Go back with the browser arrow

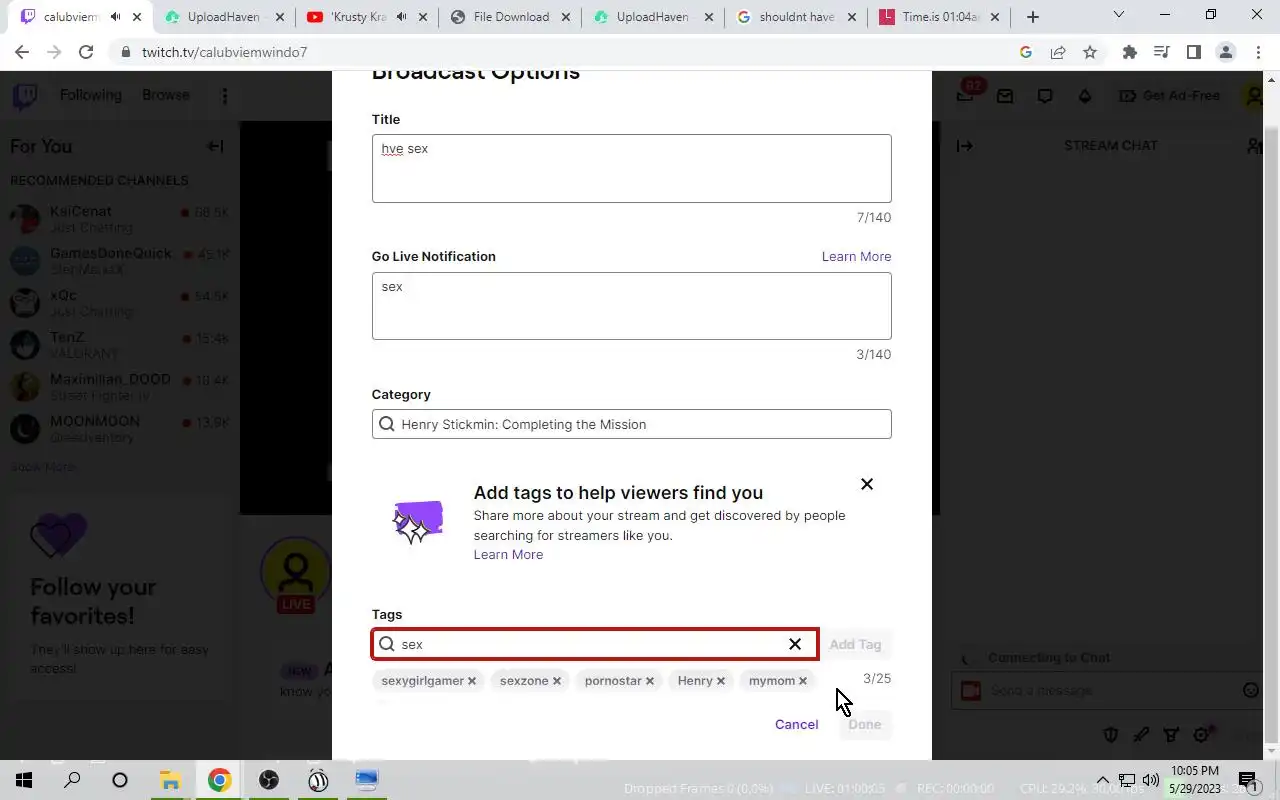click(x=22, y=52)
